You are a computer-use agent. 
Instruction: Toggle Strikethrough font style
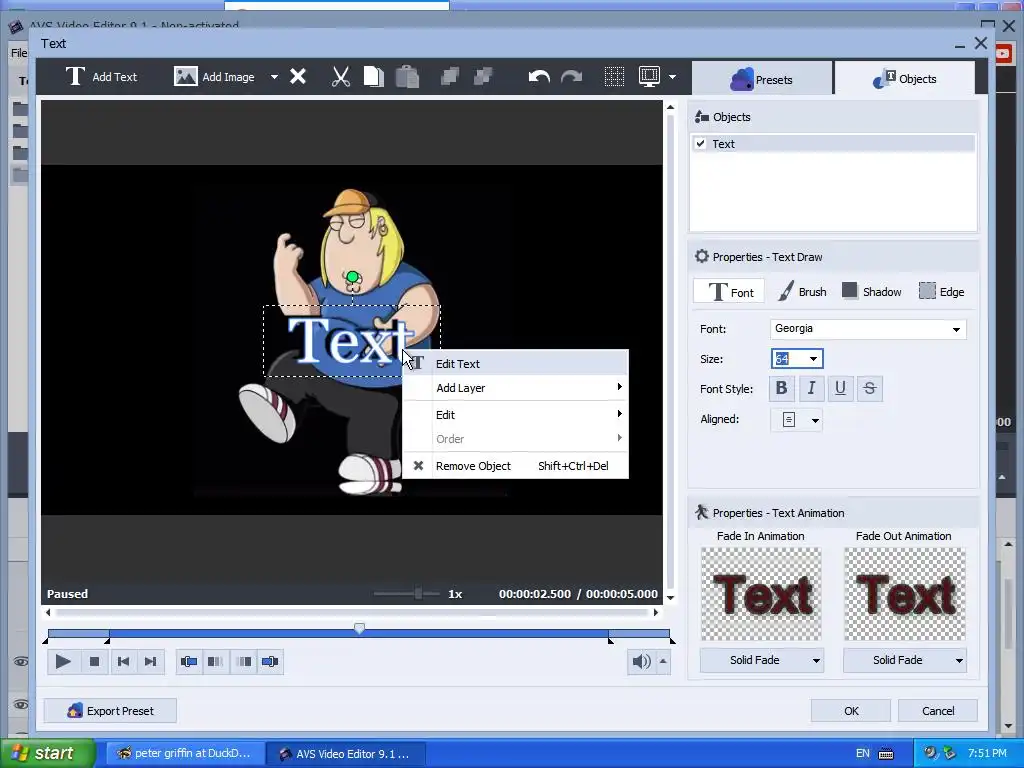[x=869, y=389]
